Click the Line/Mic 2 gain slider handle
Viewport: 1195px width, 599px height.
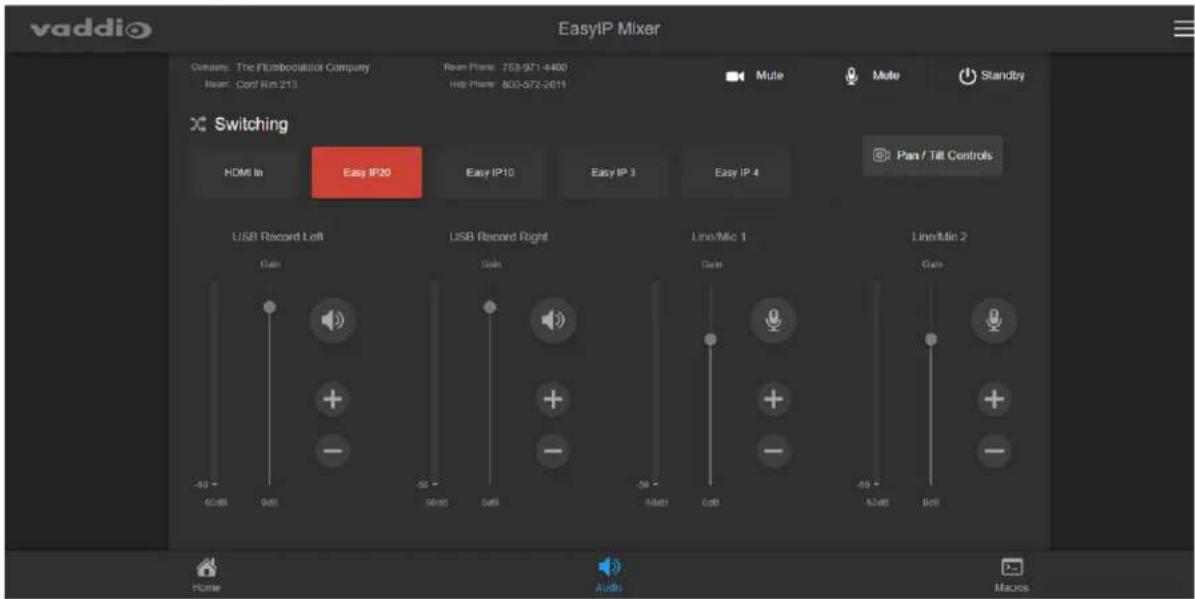931,339
